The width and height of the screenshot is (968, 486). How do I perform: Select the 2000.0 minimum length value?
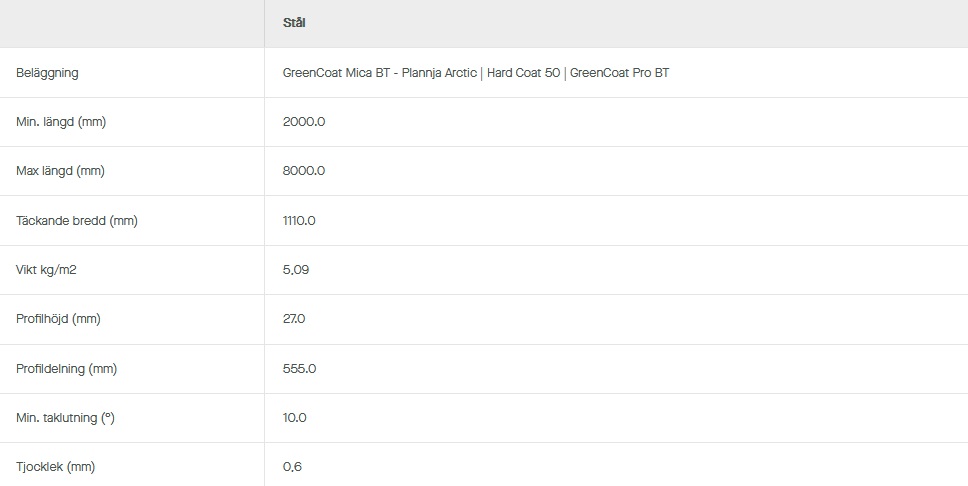(304, 122)
